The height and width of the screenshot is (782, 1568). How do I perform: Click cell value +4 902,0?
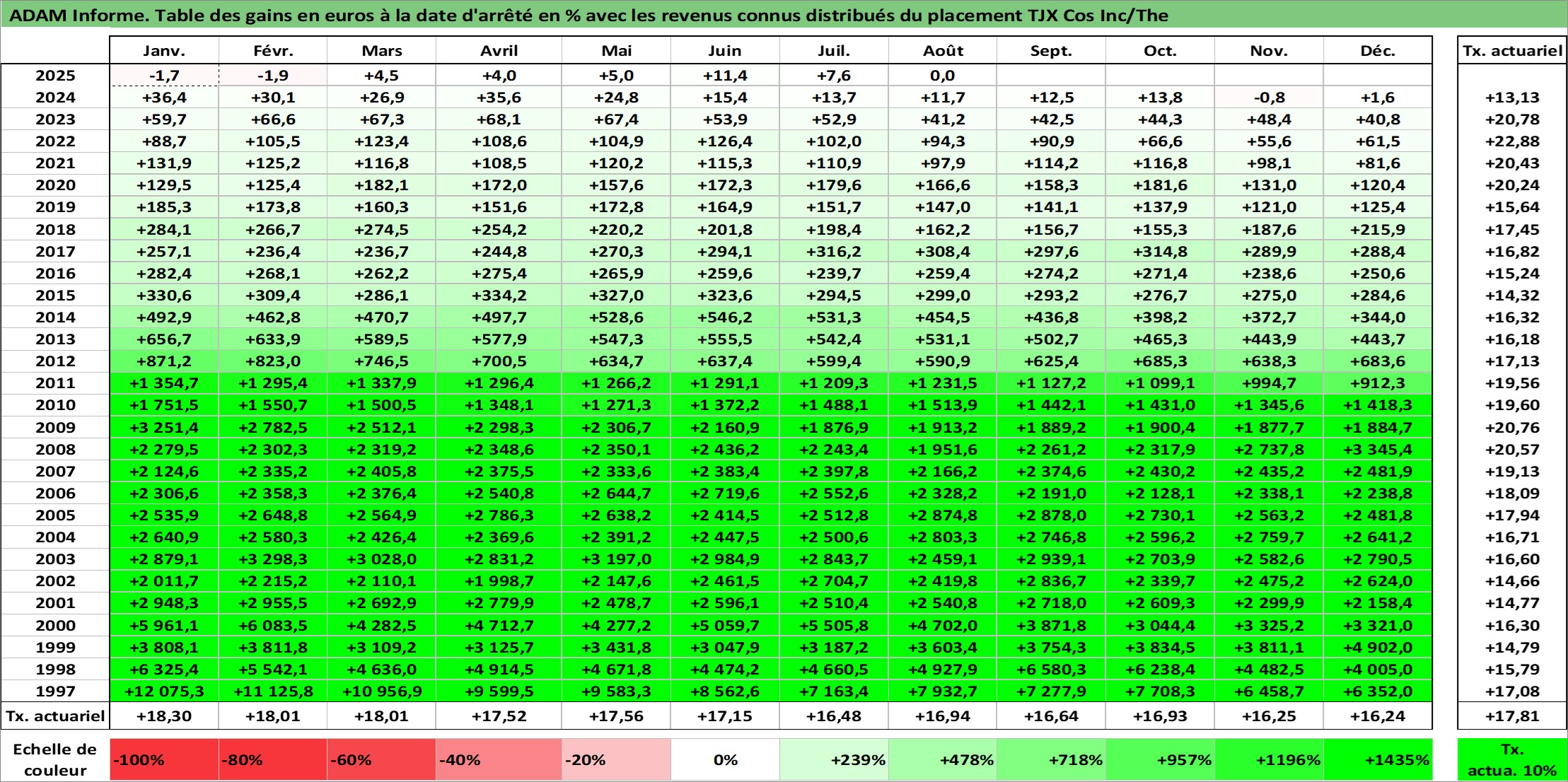coord(1378,648)
